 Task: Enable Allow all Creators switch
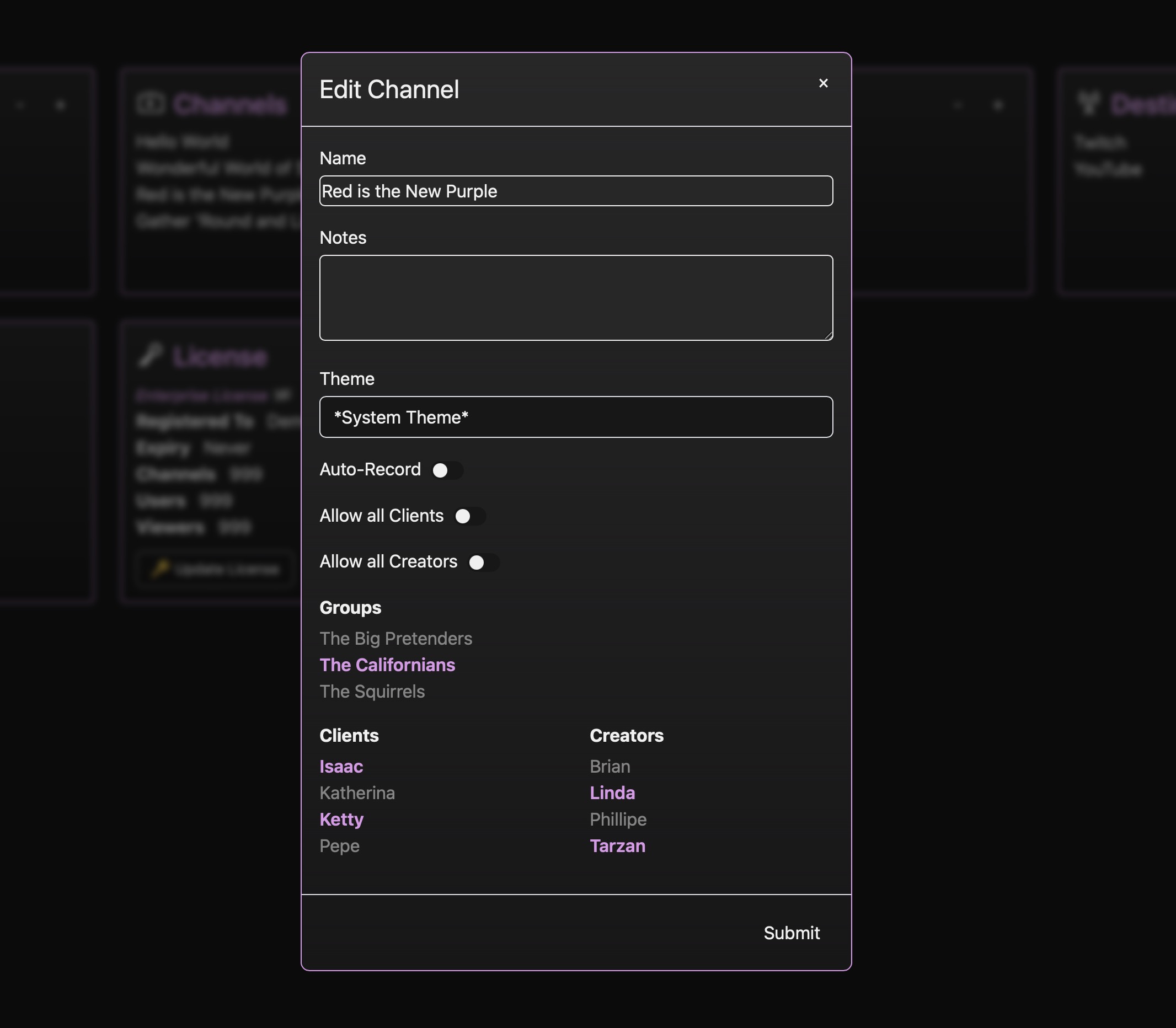tap(483, 562)
